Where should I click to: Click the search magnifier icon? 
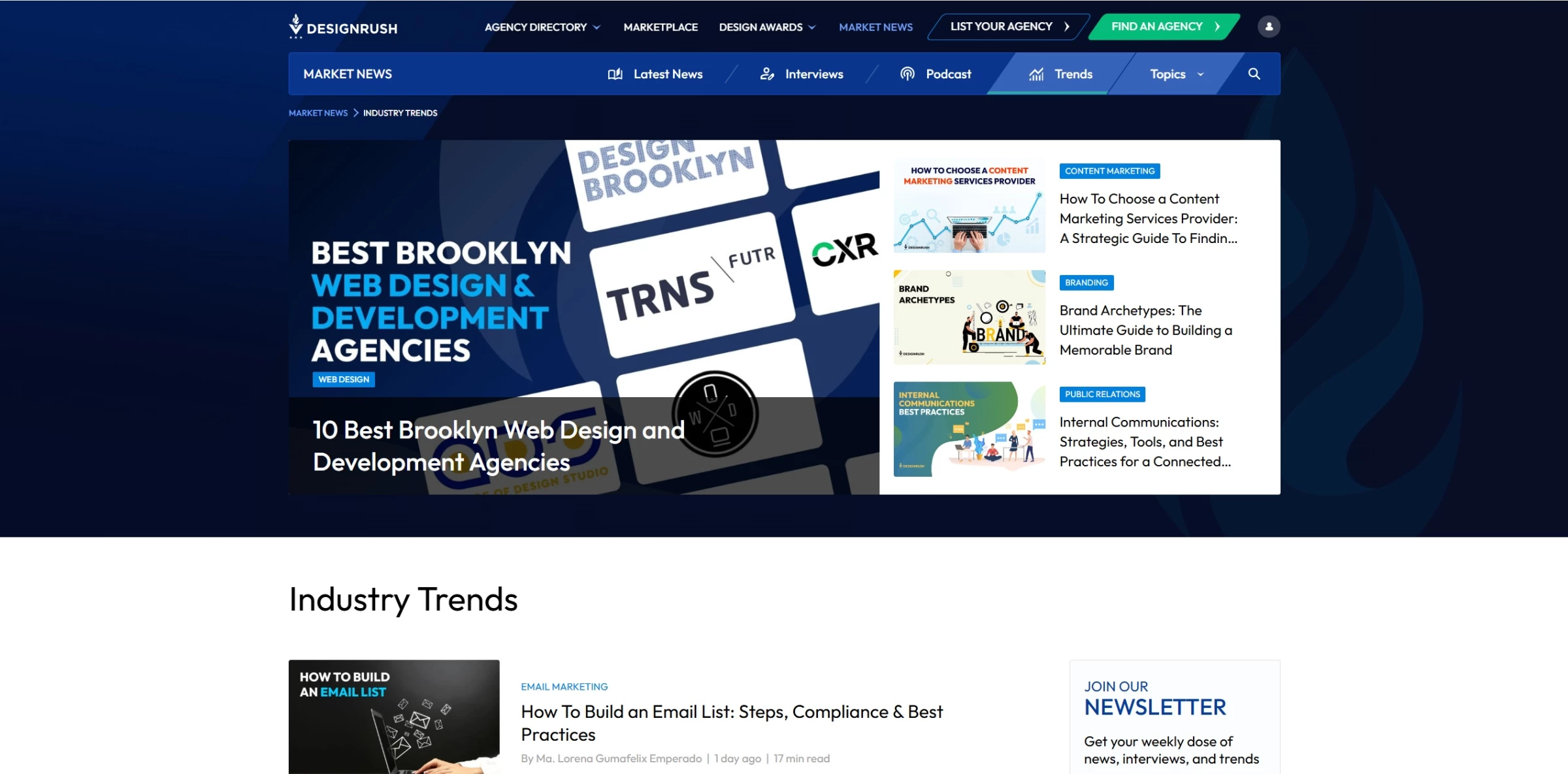(x=1254, y=74)
